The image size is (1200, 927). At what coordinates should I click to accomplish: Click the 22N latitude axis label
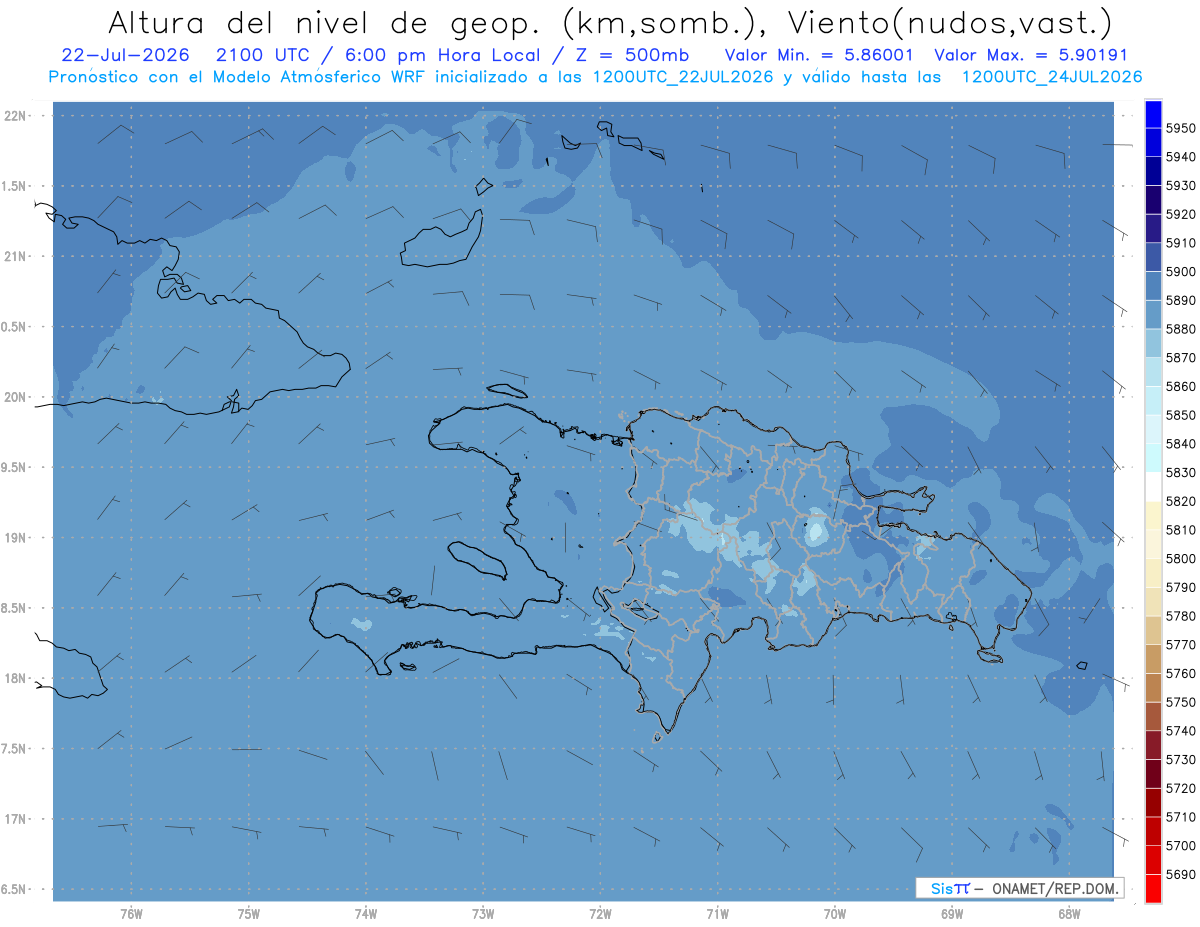pyautogui.click(x=16, y=116)
